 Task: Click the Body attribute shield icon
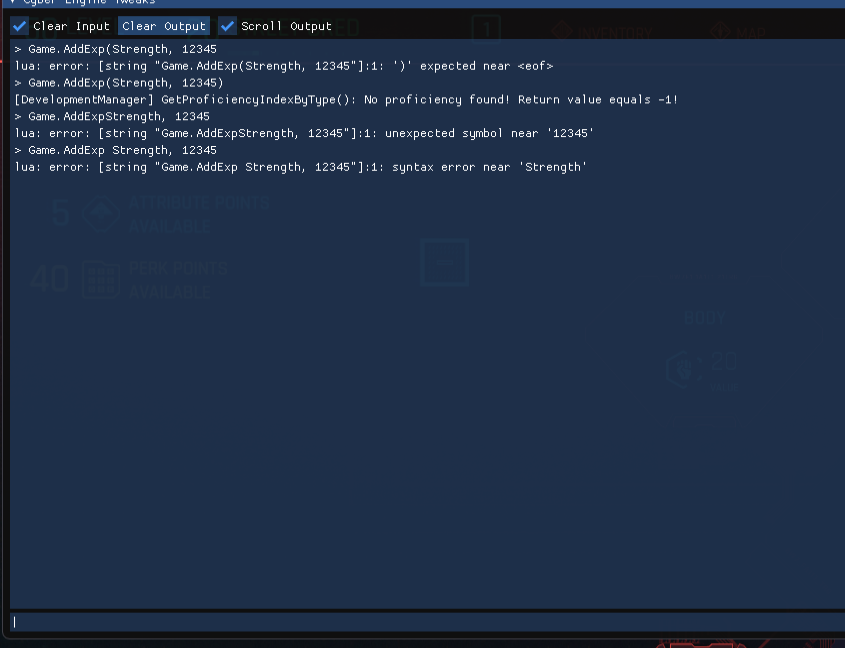tap(685, 370)
